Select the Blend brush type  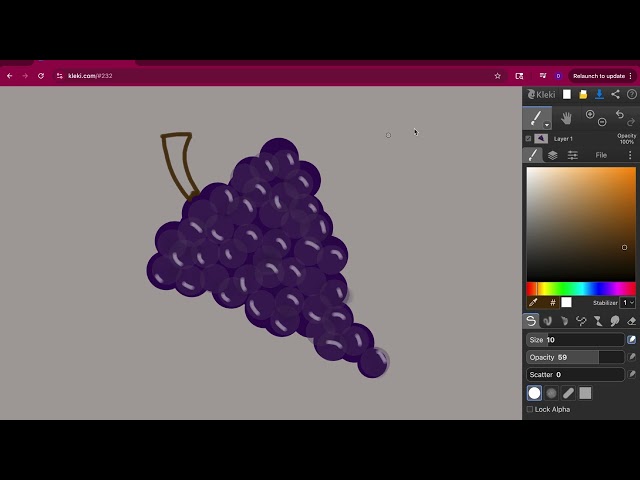(x=547, y=321)
